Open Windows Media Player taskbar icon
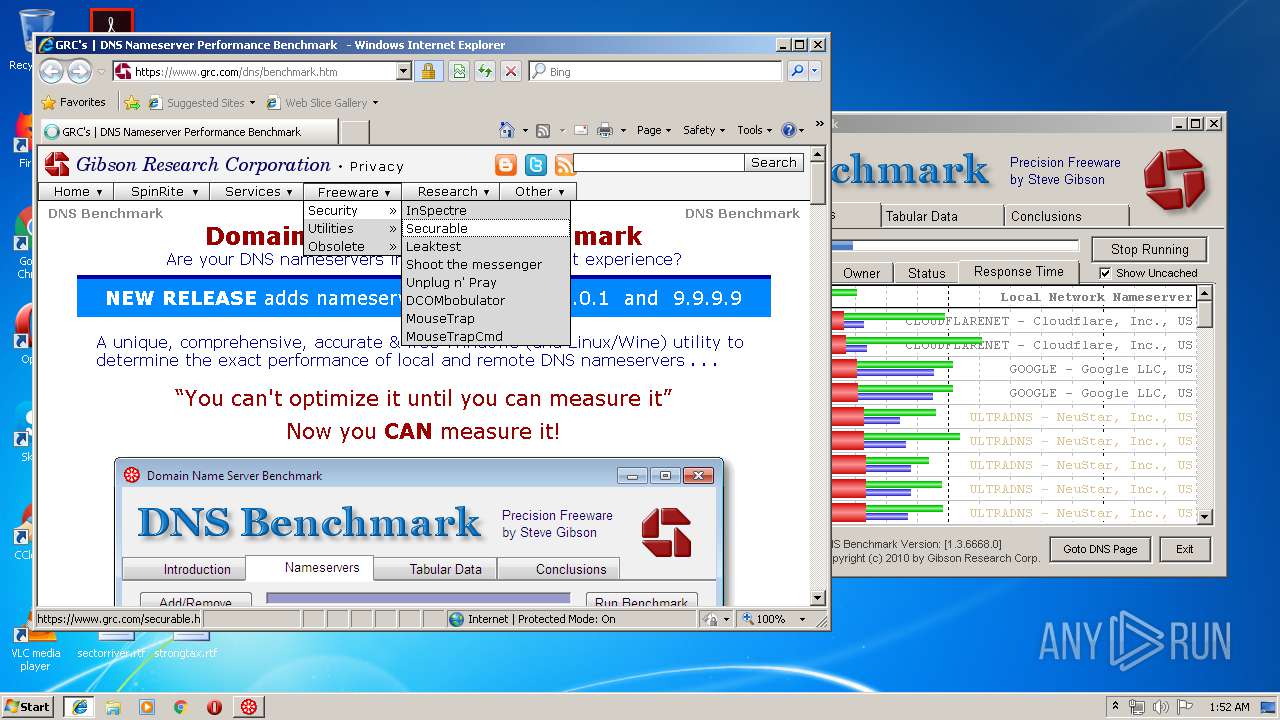The image size is (1280, 720). click(147, 706)
